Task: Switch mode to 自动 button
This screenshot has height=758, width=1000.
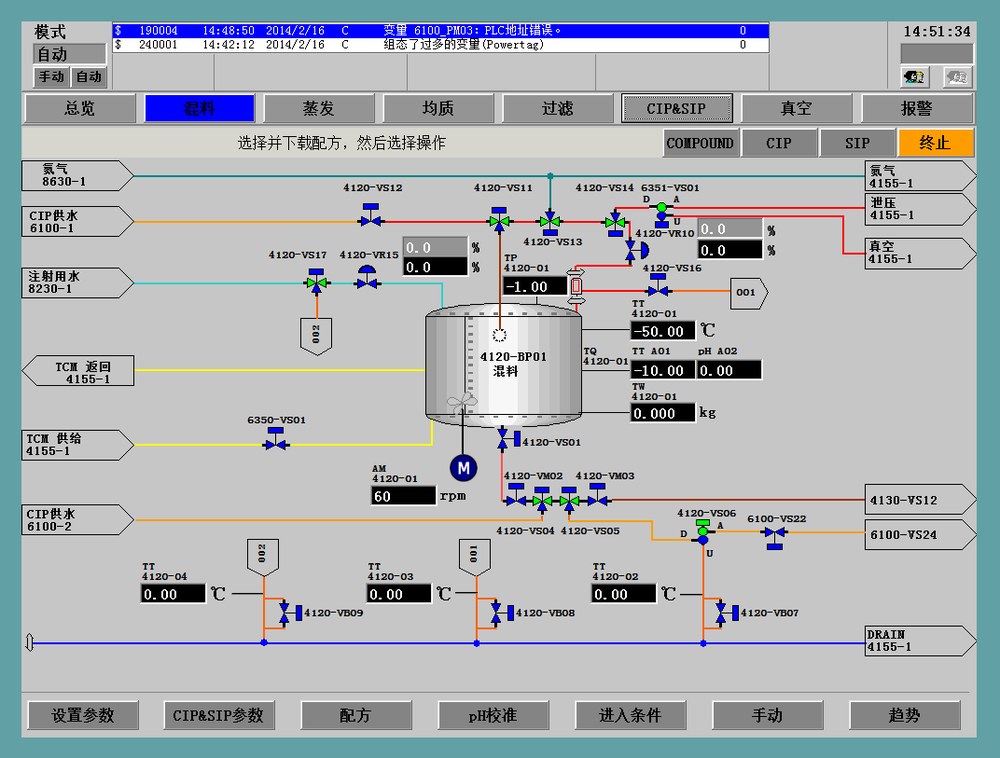Action: pyautogui.click(x=89, y=77)
